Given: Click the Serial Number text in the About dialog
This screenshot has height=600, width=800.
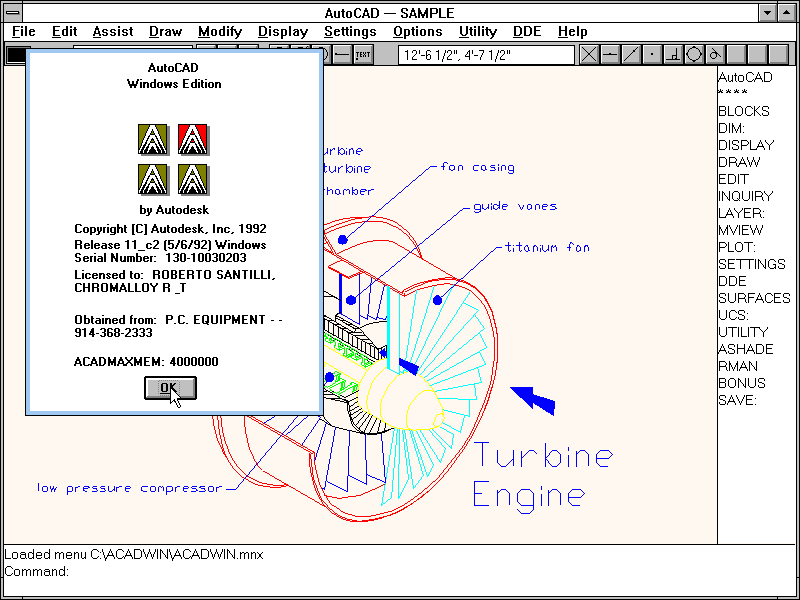Looking at the screenshot, I should 160,258.
